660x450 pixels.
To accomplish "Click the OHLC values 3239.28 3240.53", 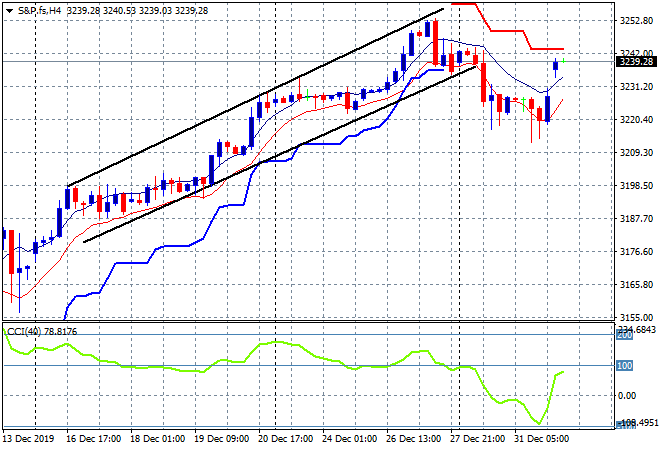I will coord(101,11).
